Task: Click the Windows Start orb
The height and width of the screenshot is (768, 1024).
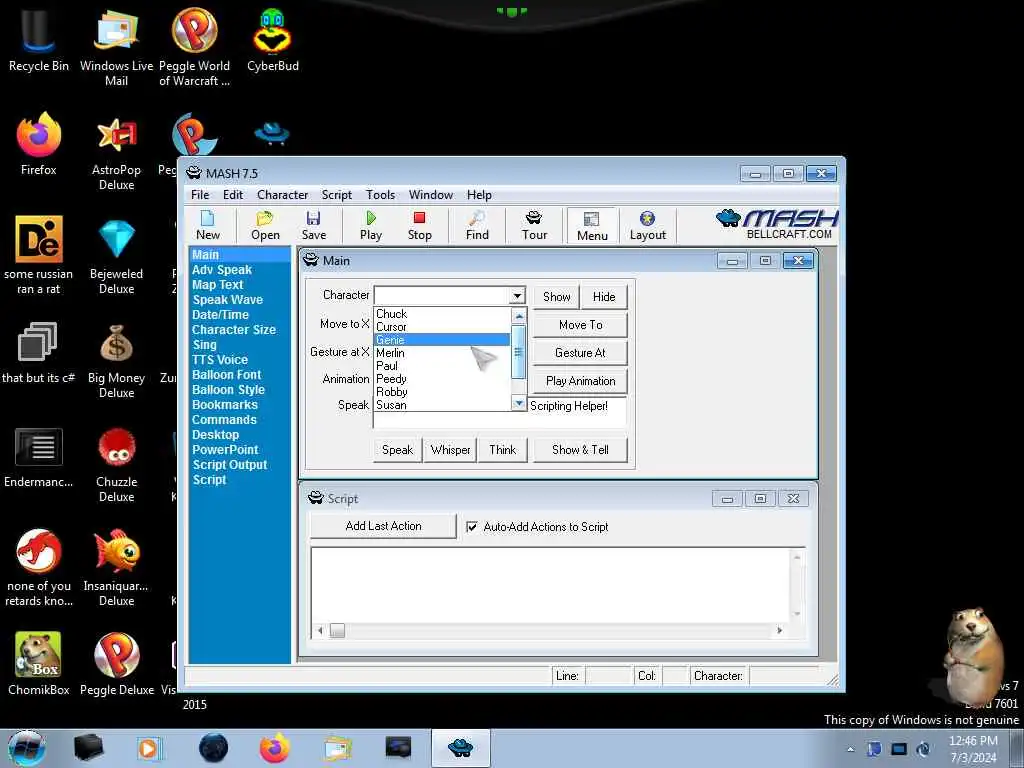Action: [x=27, y=748]
